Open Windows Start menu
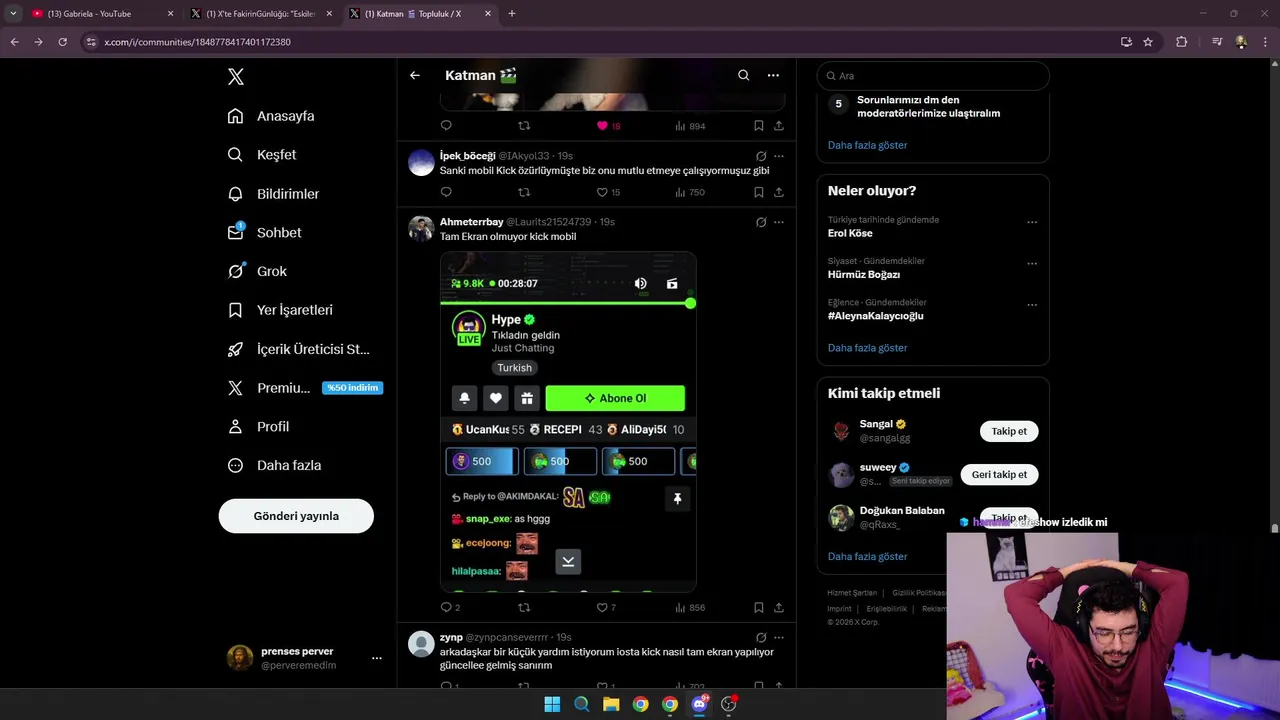 (x=552, y=704)
